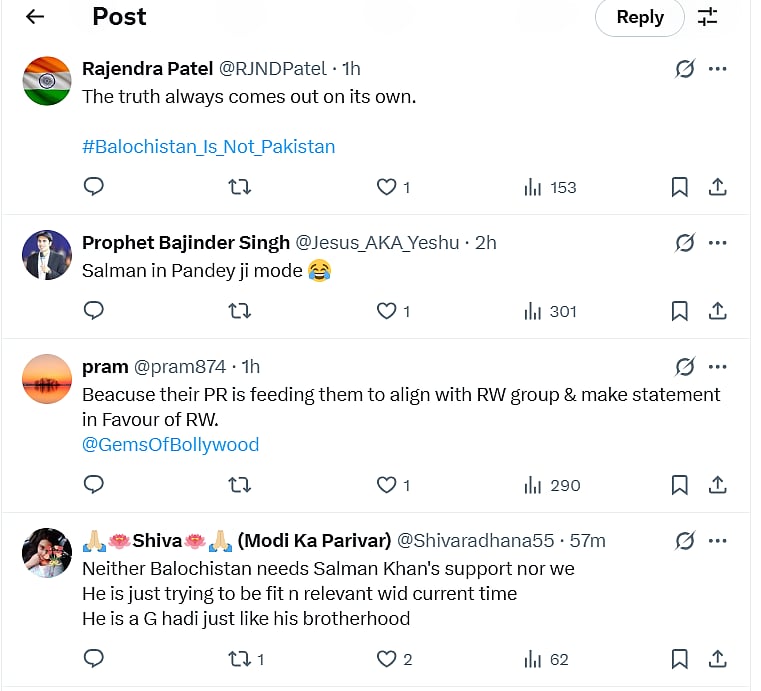
Task: Open reply sorting filter icon
Action: (x=708, y=17)
